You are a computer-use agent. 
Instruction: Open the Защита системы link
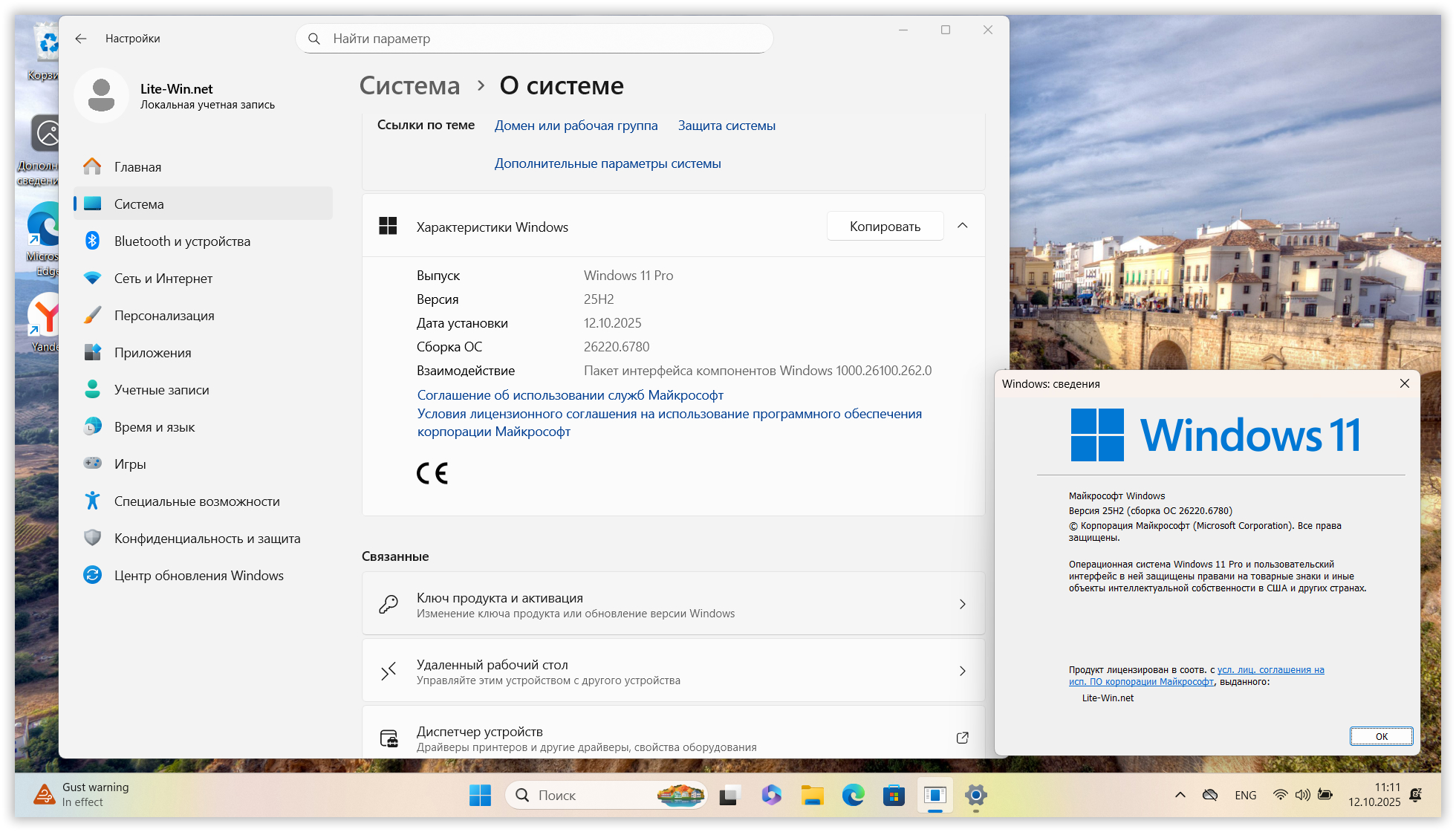(727, 126)
